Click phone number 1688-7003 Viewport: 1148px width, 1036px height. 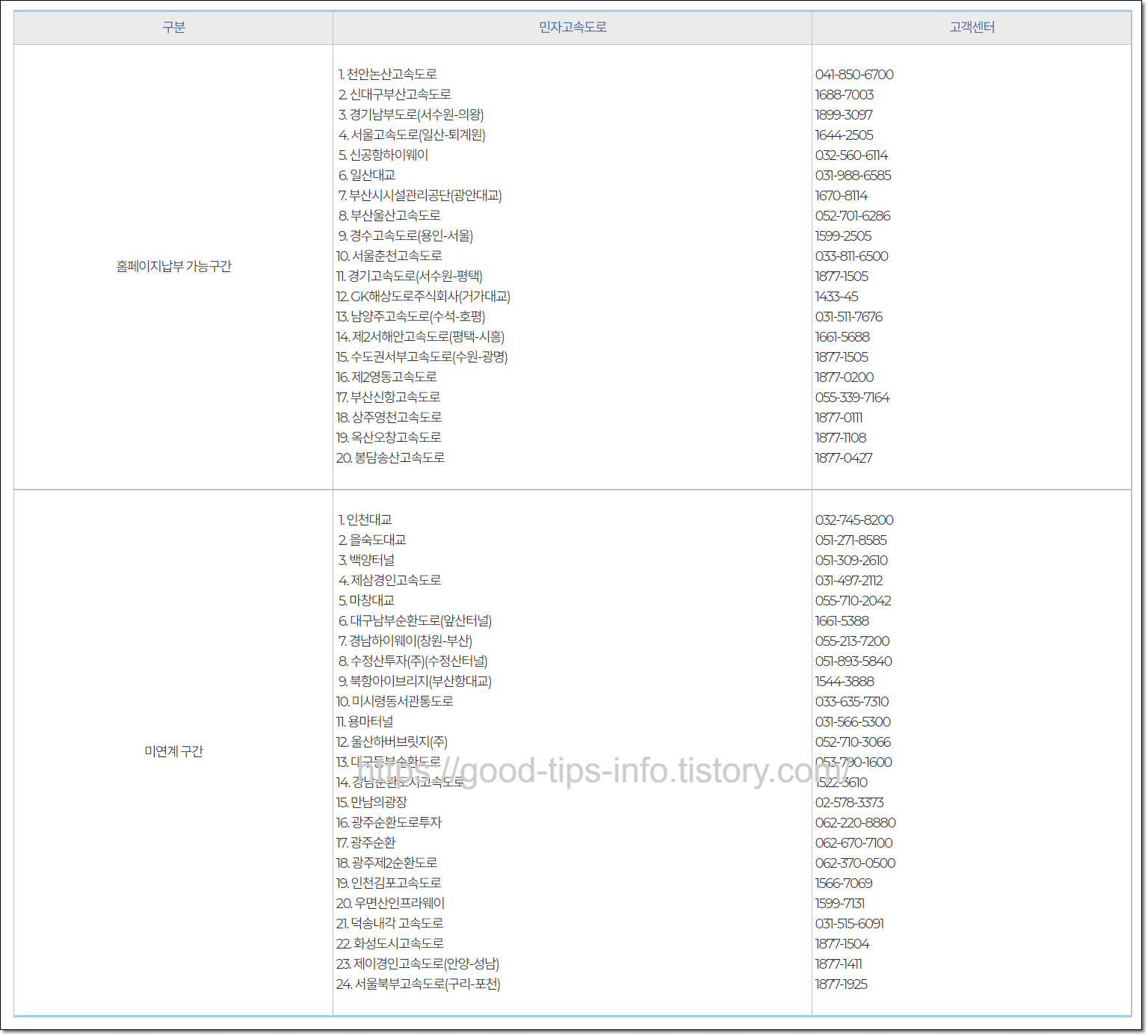(845, 95)
